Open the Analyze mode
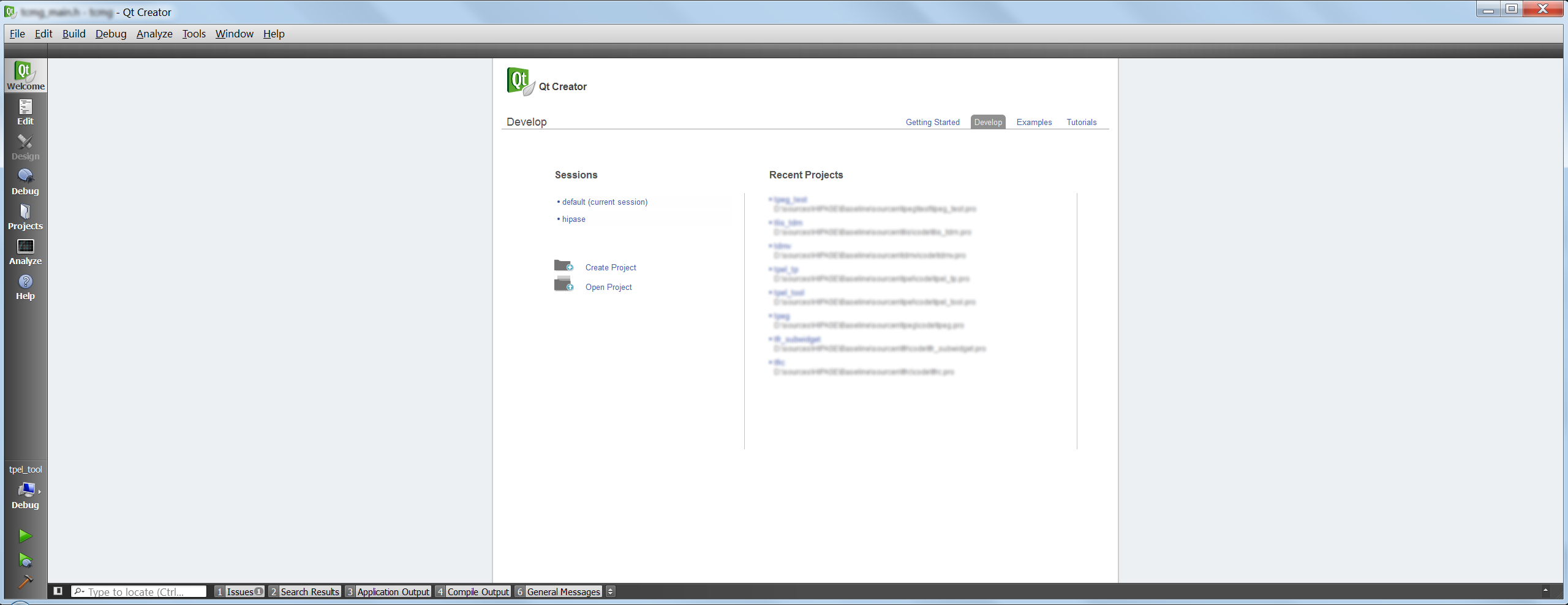The width and height of the screenshot is (1568, 605). (25, 251)
